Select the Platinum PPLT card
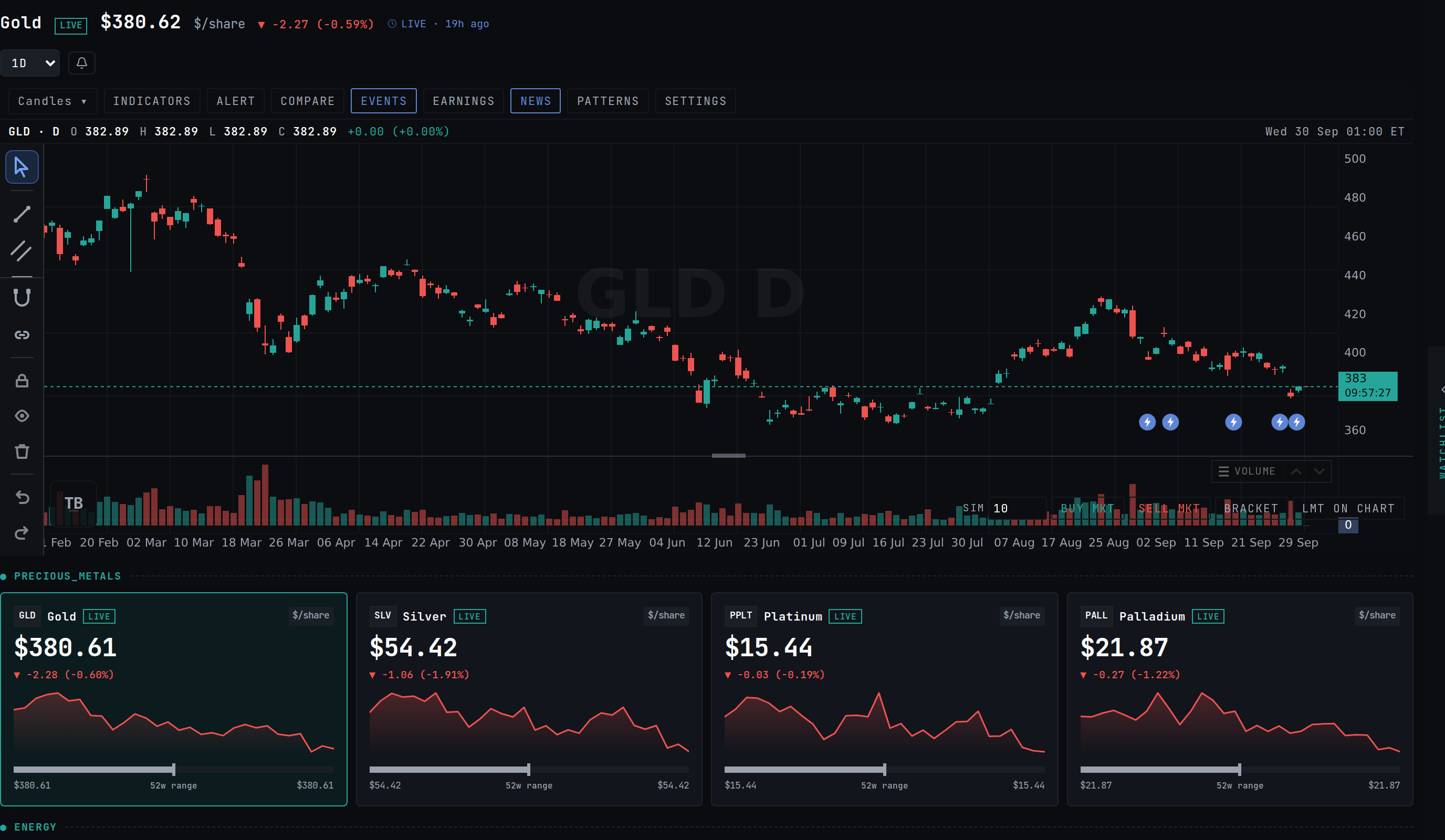The image size is (1445, 840). coord(884,699)
